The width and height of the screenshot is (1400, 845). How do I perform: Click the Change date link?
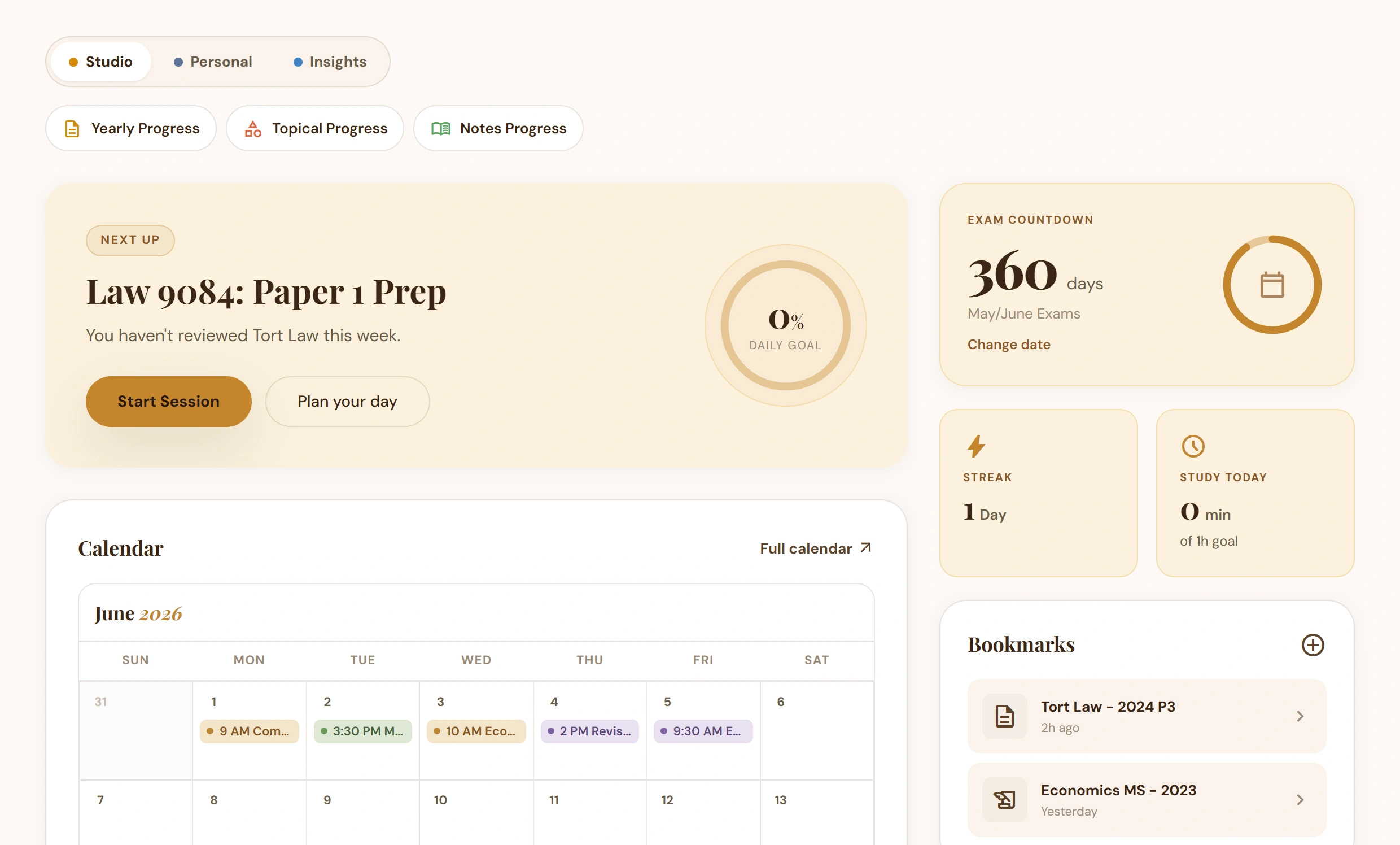tap(1009, 345)
